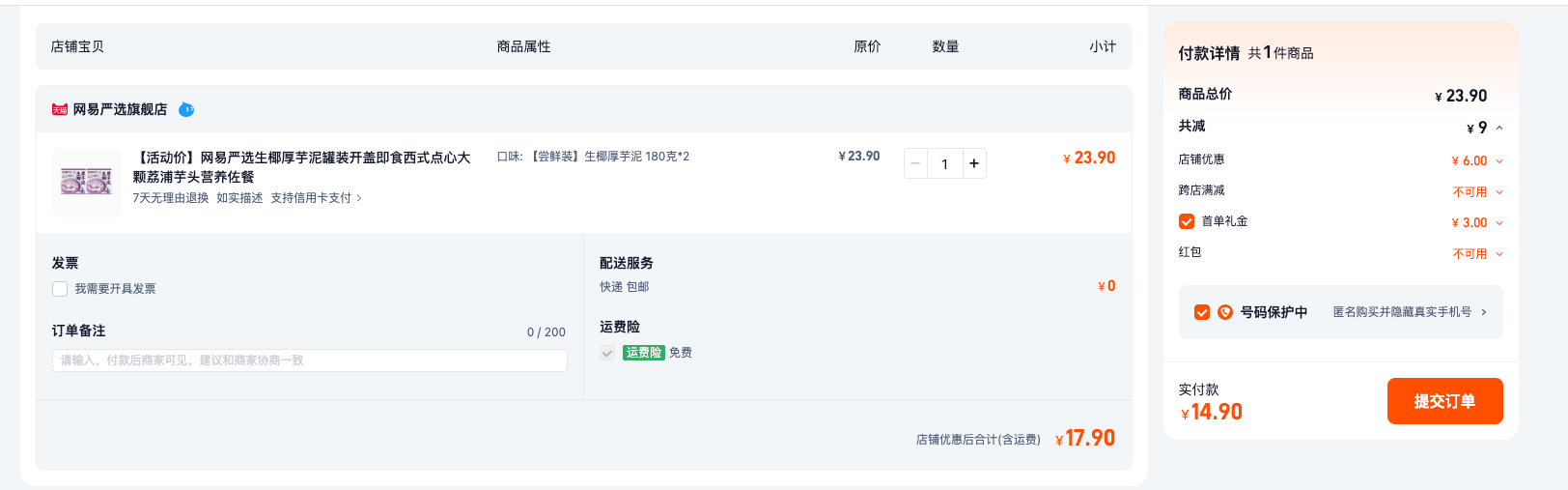The height and width of the screenshot is (490, 1568).
Task: Check the invoice request checkbox
Action: pos(60,289)
